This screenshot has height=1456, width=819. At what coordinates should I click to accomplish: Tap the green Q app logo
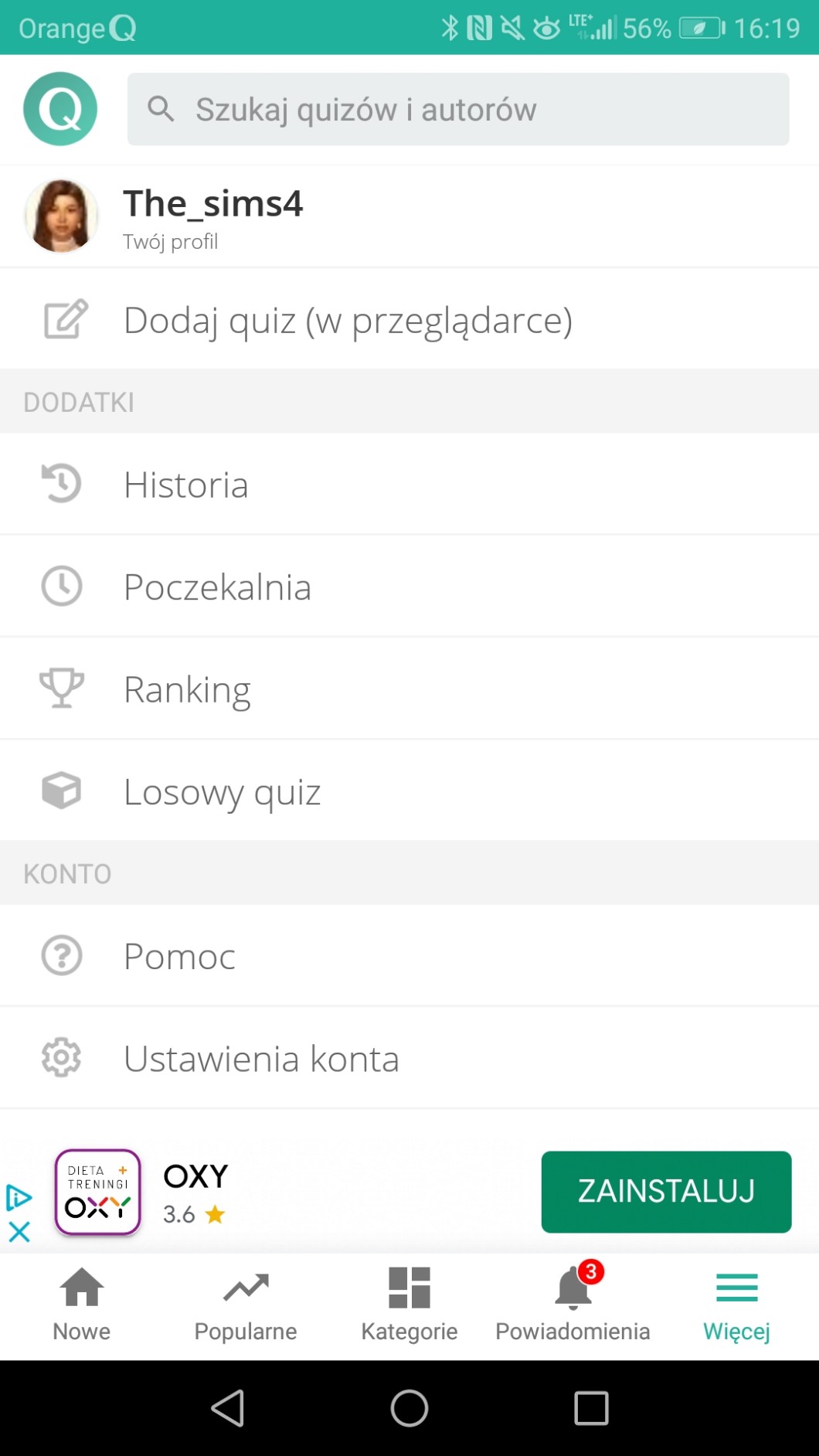pos(60,109)
